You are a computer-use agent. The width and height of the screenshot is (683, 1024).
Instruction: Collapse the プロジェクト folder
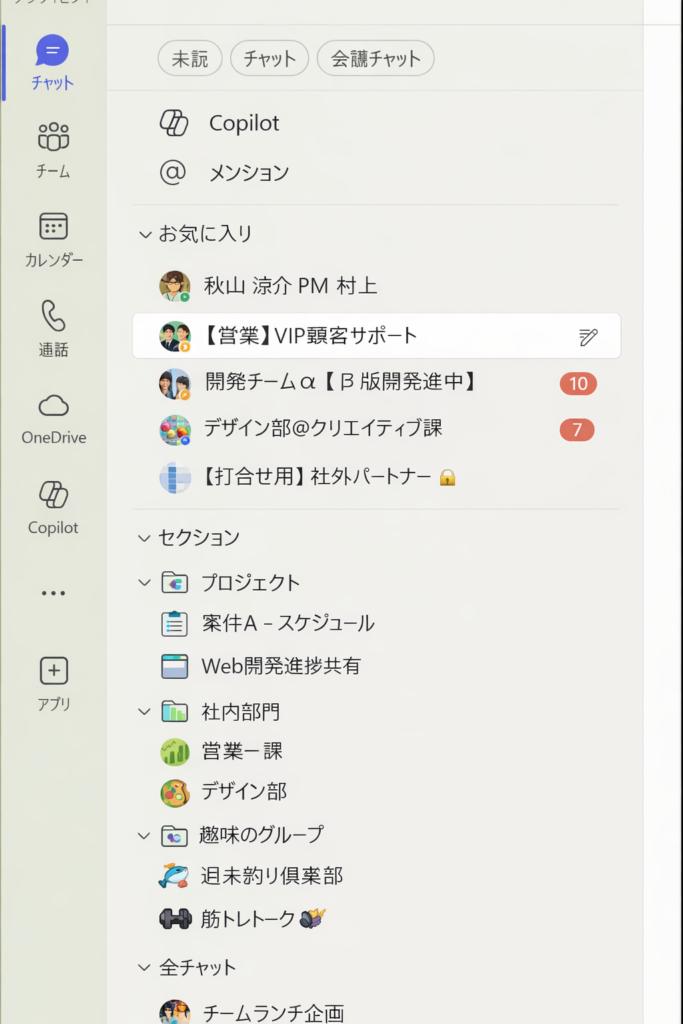click(145, 583)
